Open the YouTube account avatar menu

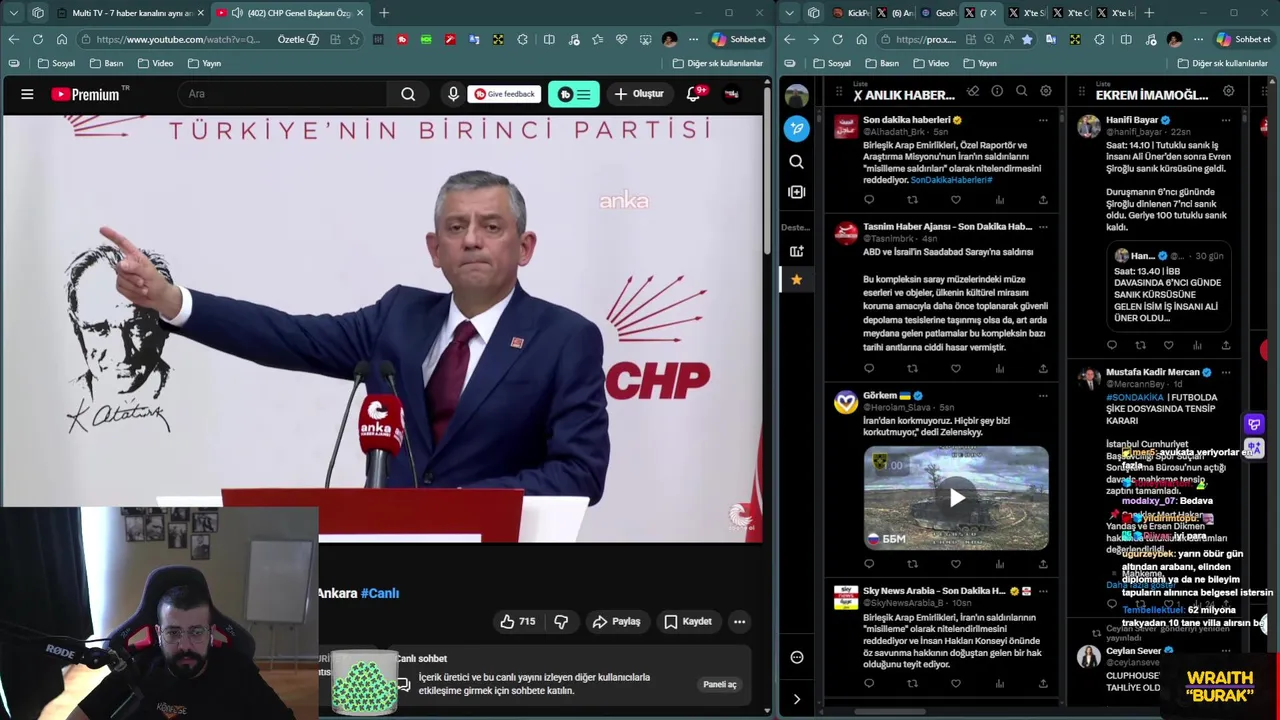pos(732,94)
